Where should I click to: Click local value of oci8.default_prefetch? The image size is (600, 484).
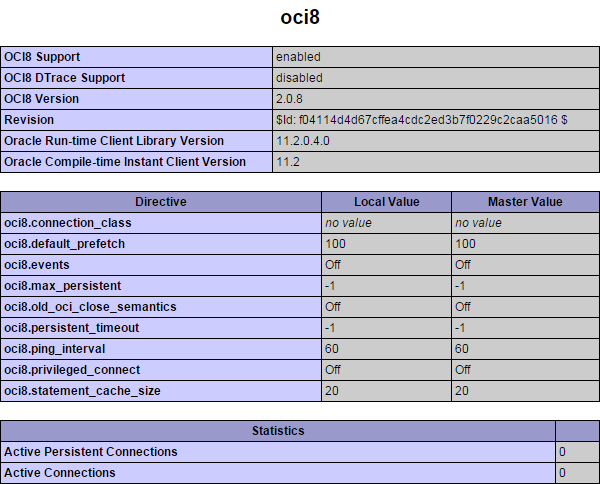point(335,244)
